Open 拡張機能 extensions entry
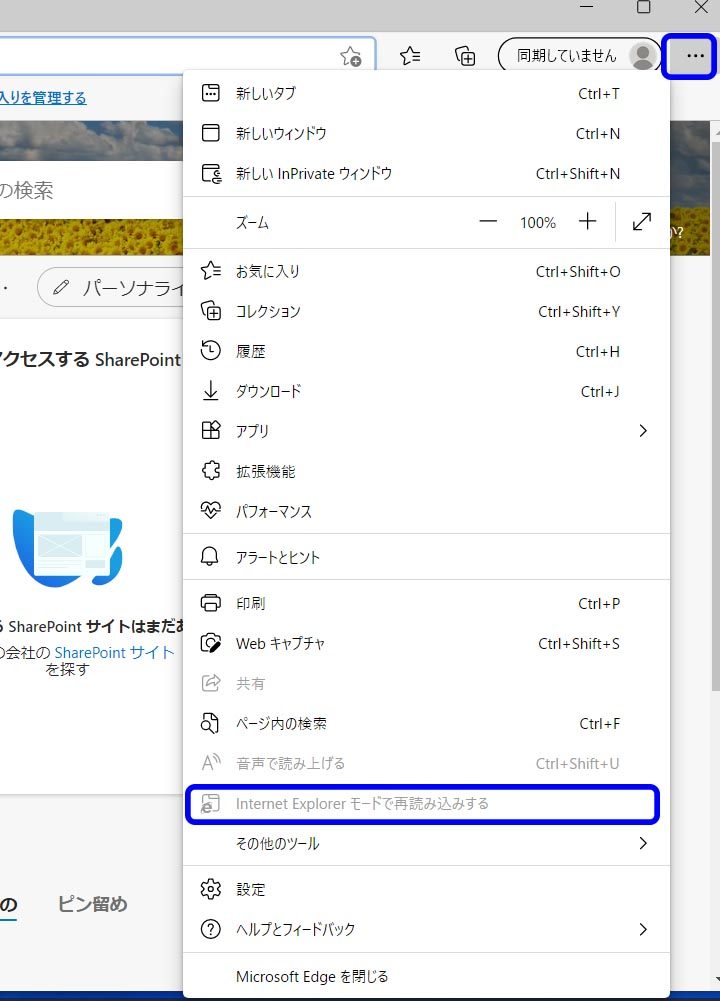The height and width of the screenshot is (1001, 720). [x=426, y=471]
